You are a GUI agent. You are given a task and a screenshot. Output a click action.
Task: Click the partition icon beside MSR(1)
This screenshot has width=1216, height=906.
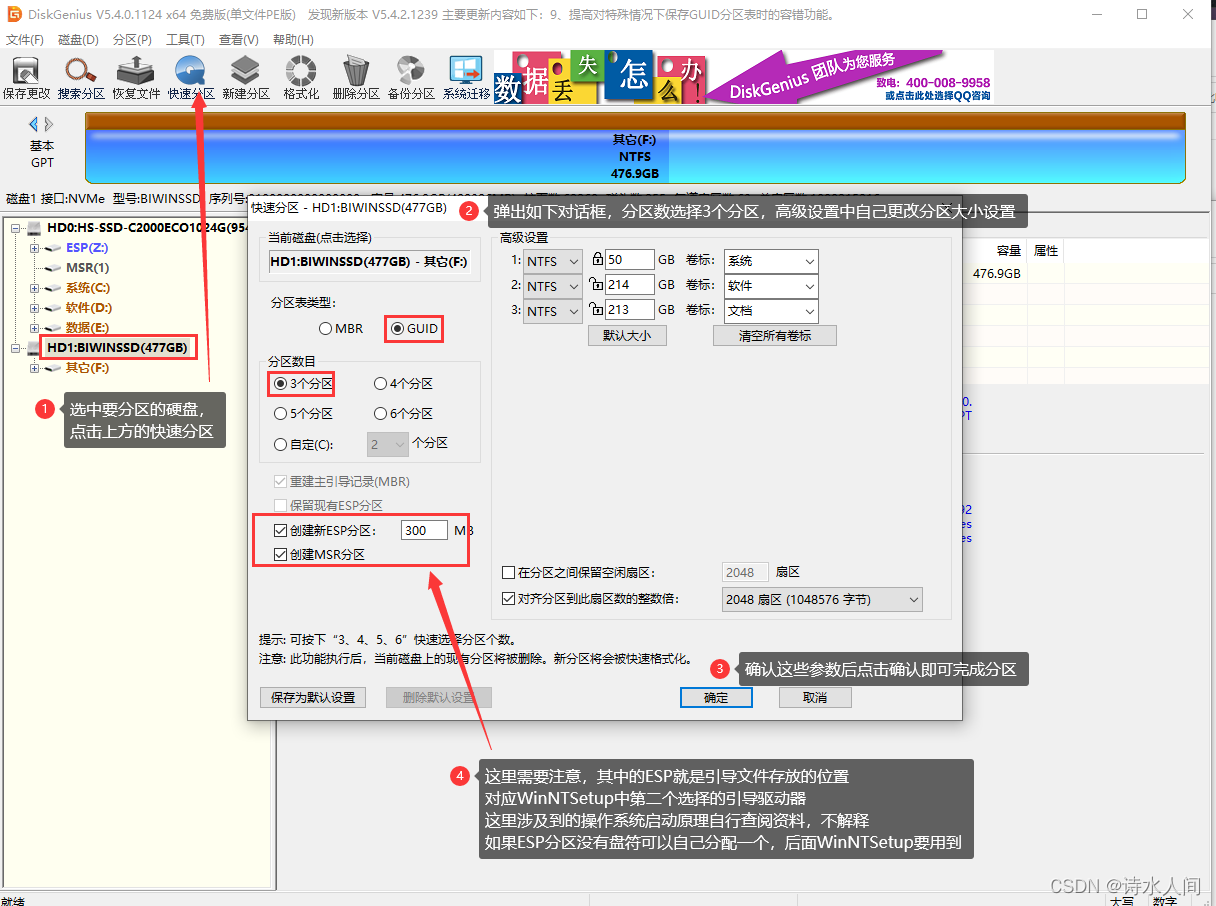click(54, 268)
